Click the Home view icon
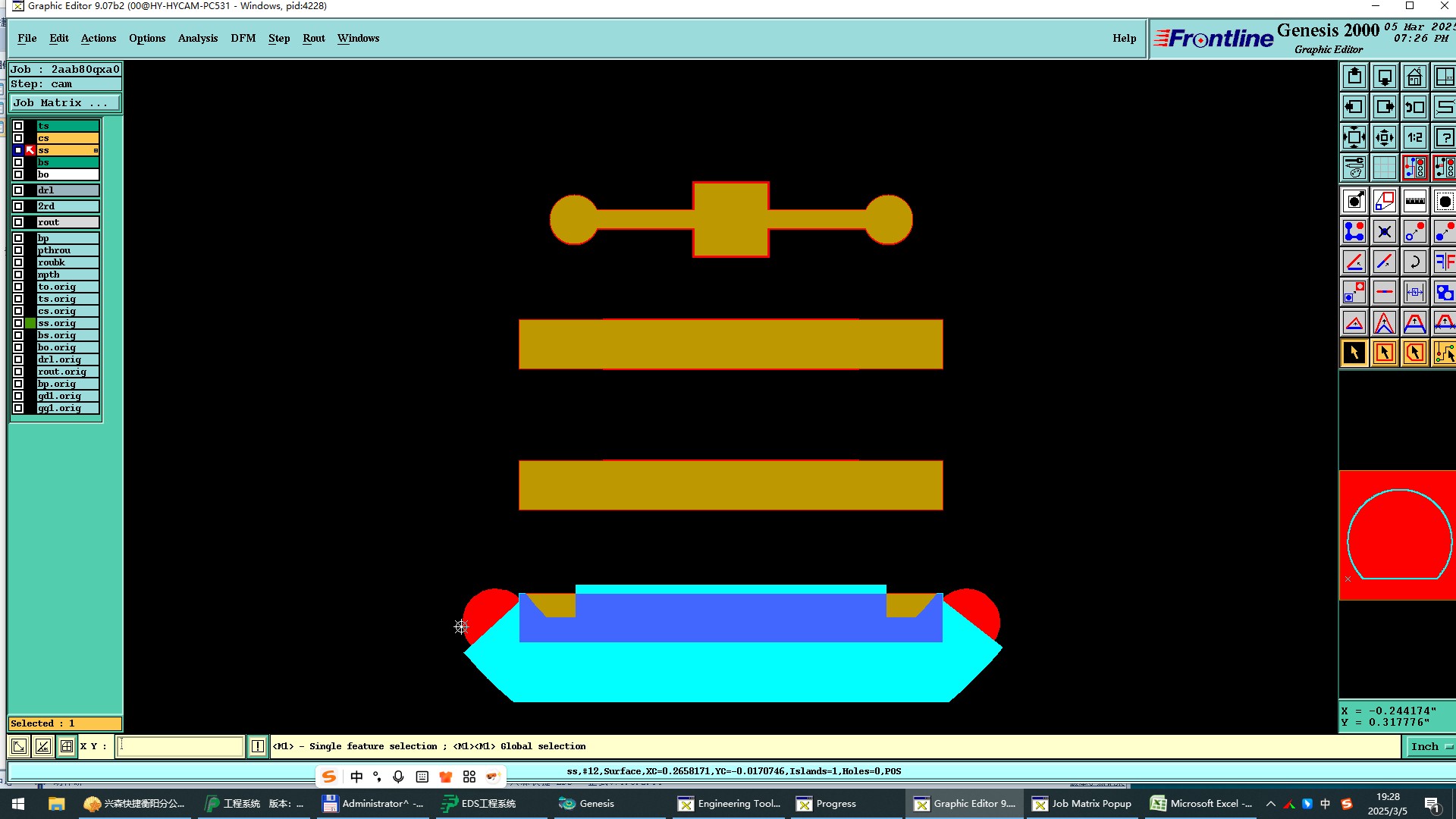The width and height of the screenshot is (1456, 819). coord(1414,77)
